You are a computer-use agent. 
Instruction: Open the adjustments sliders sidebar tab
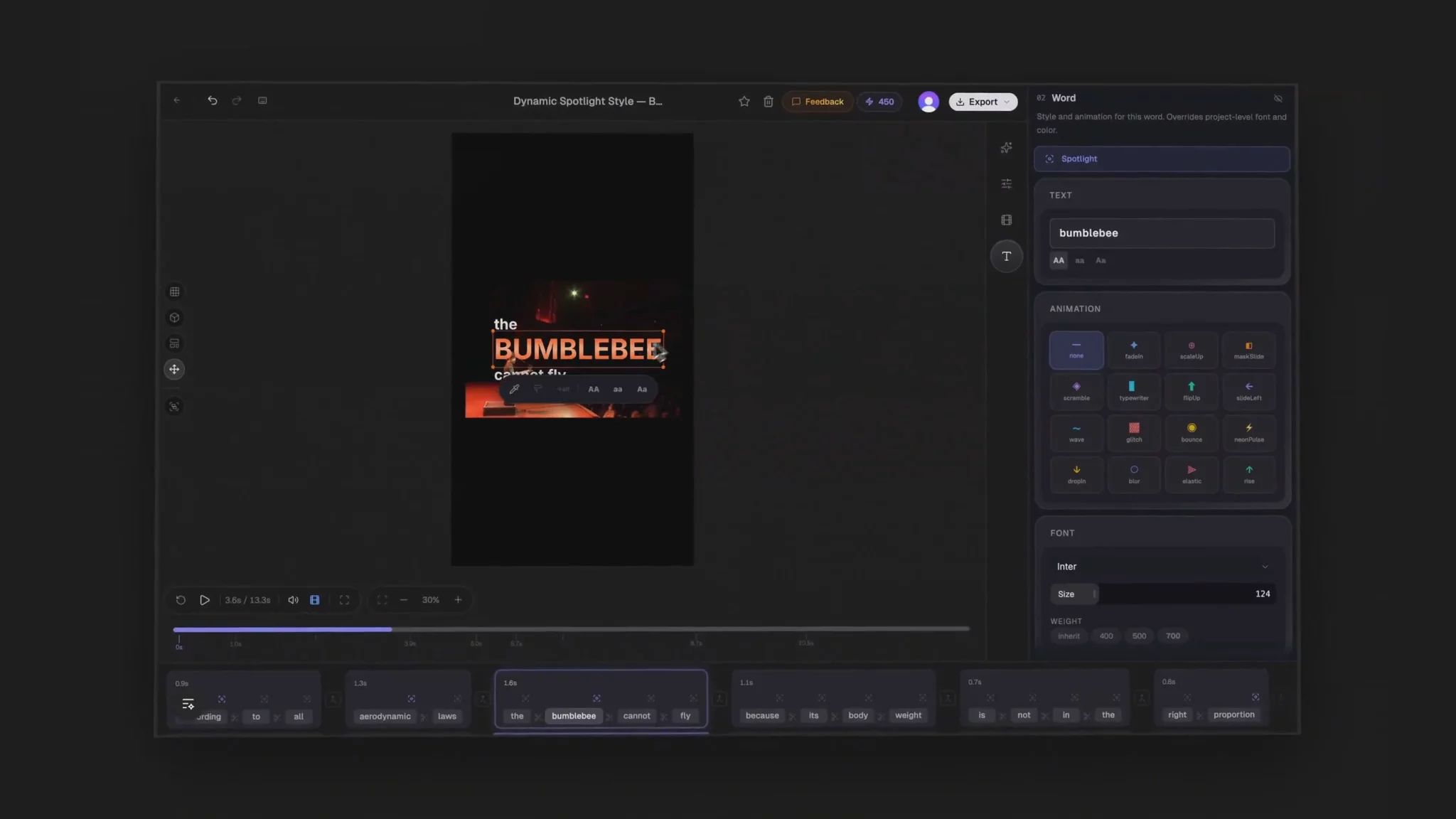click(x=1006, y=184)
